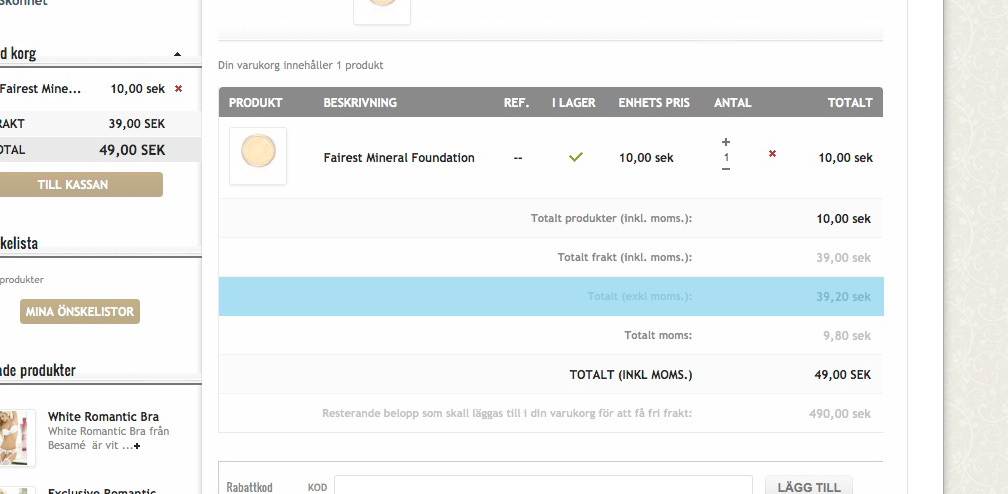
Task: Open MINA ÖNSKELISTOR wishlists
Action: click(x=80, y=311)
